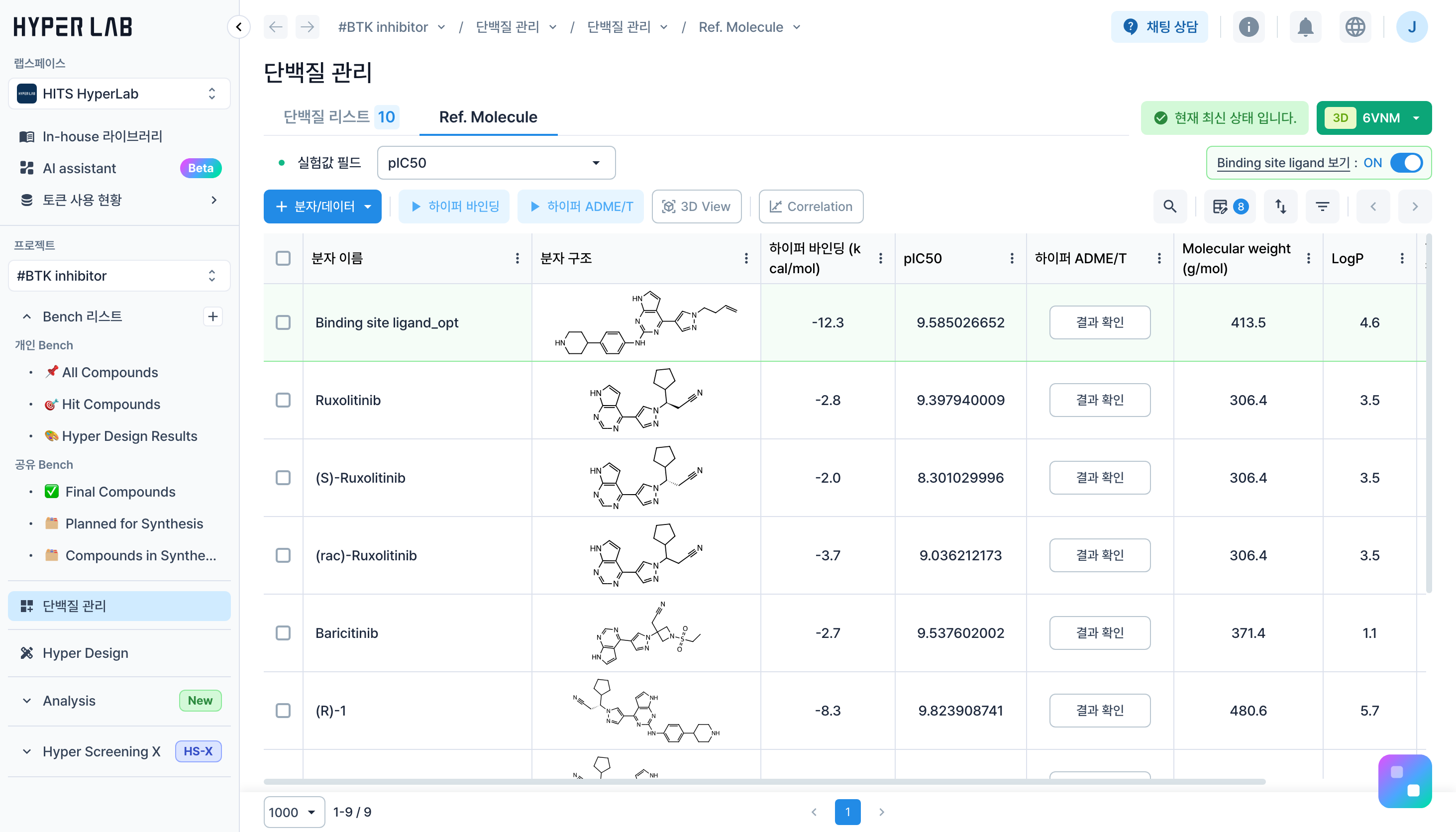Click the sort arrows icon

(1280, 207)
